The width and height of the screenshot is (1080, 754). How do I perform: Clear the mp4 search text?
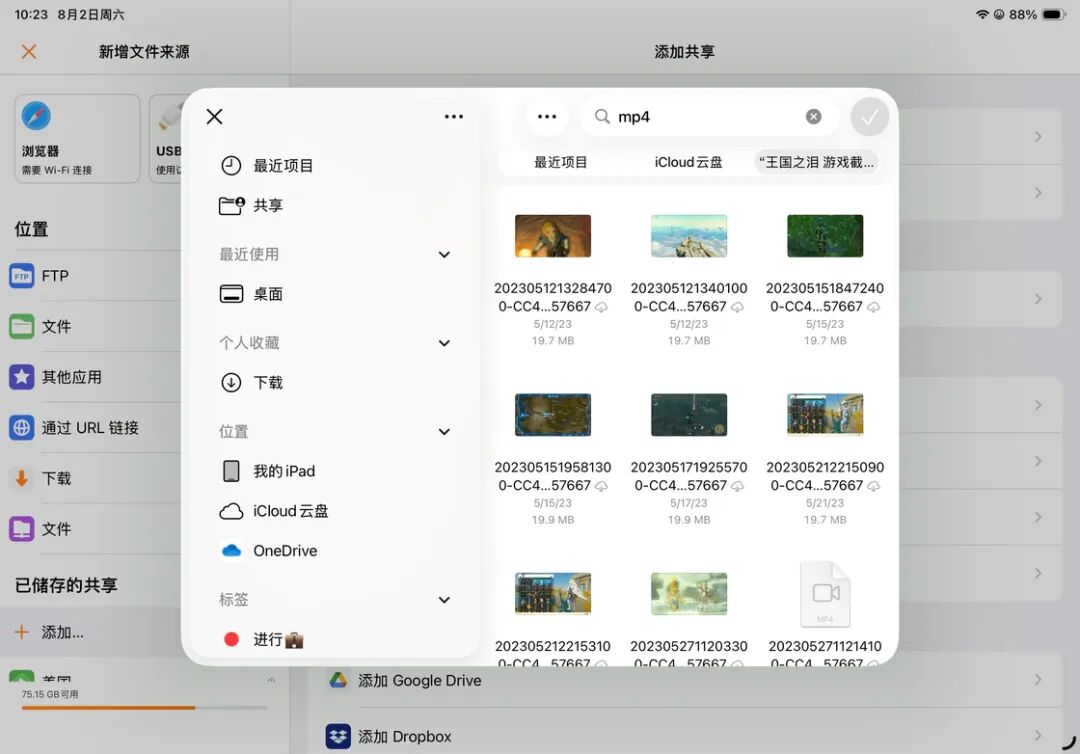point(813,116)
